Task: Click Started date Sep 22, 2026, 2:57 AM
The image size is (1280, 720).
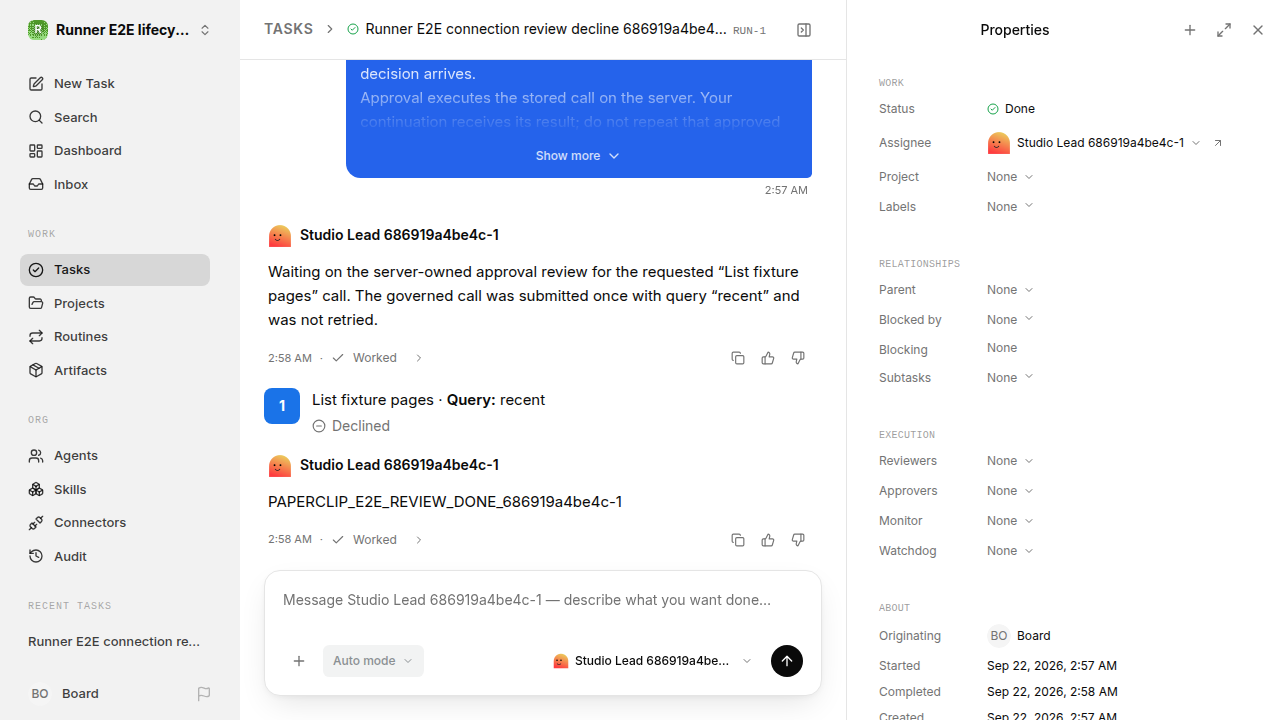Action: point(1052,666)
